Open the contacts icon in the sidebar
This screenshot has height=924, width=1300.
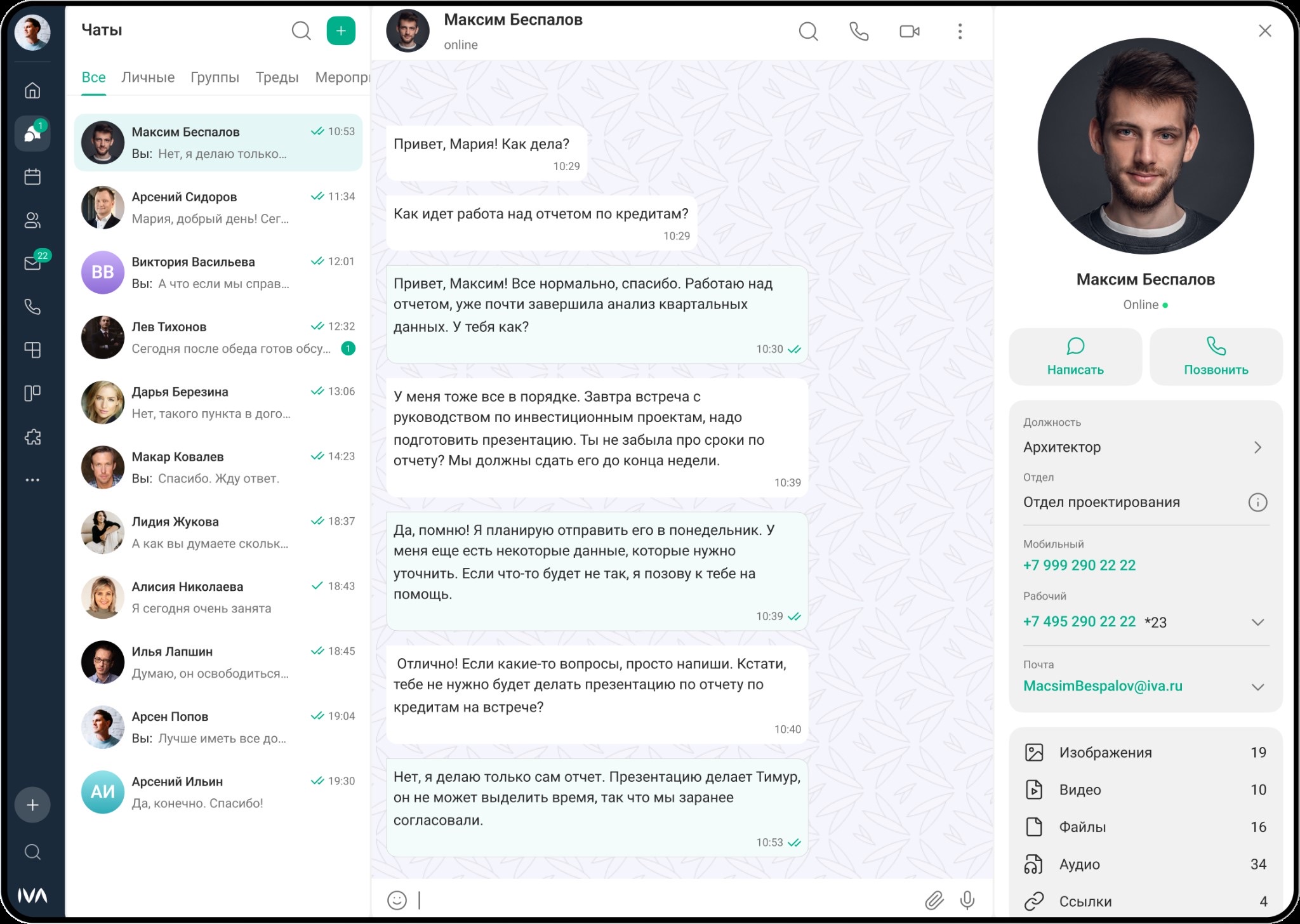[x=32, y=220]
